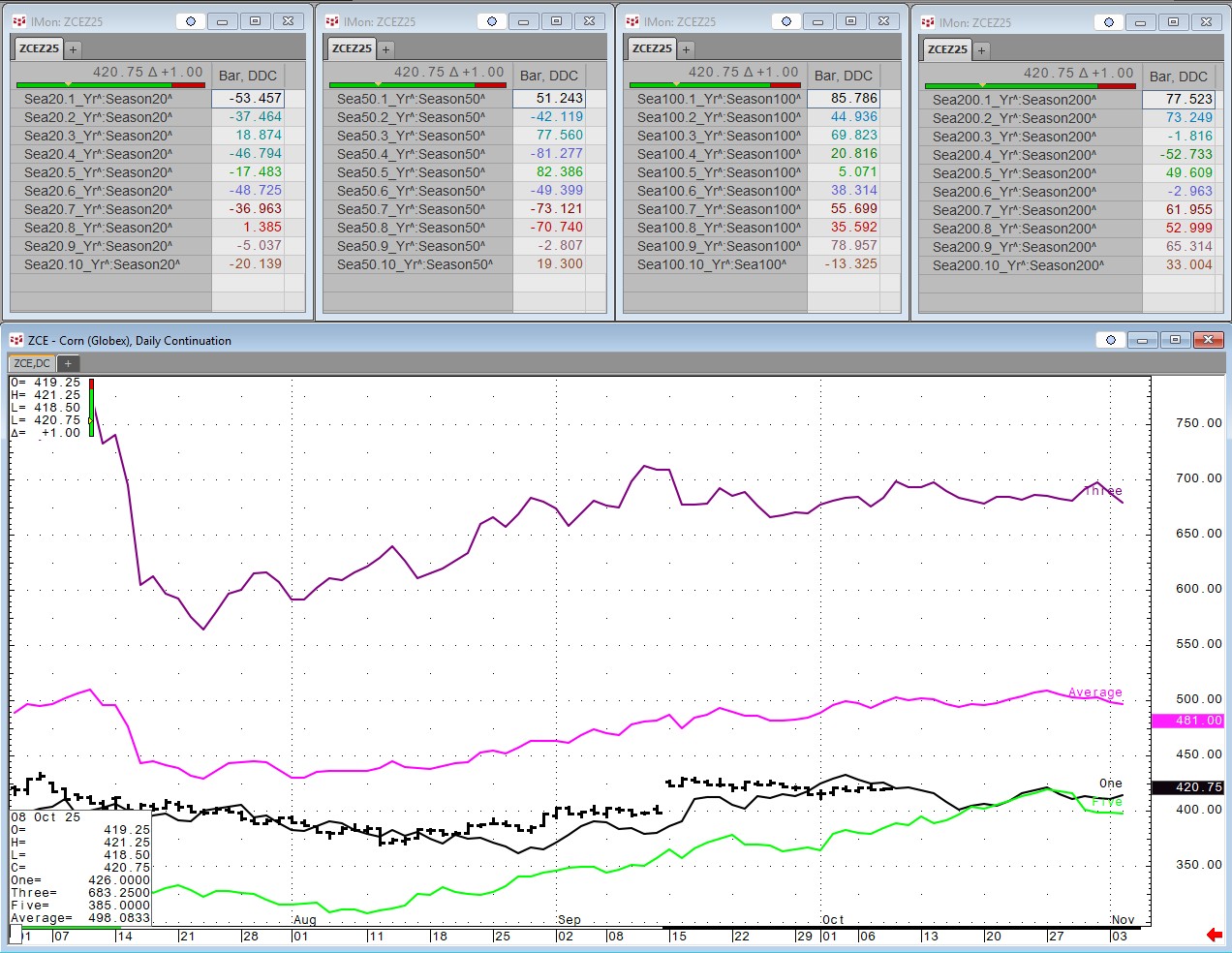Image resolution: width=1232 pixels, height=953 pixels.
Task: Click the Bar, DDC column header in Sea100 window
Action: tap(843, 76)
